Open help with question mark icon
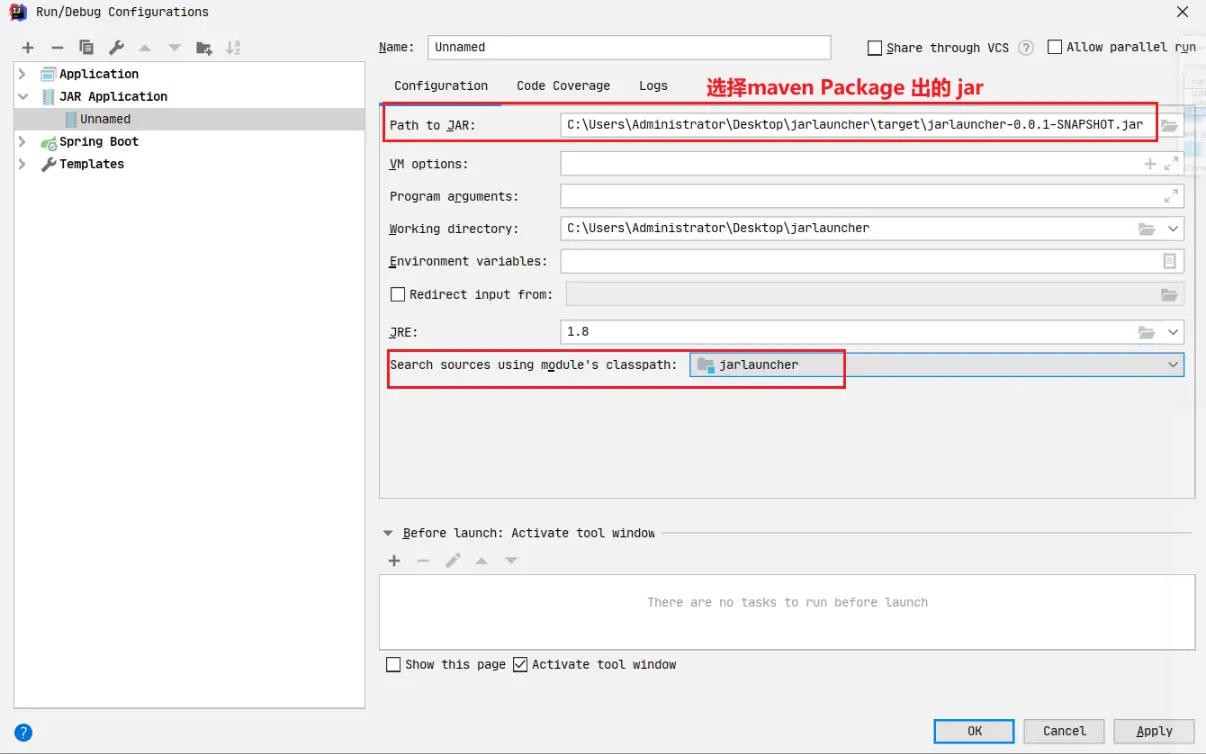 click(24, 732)
